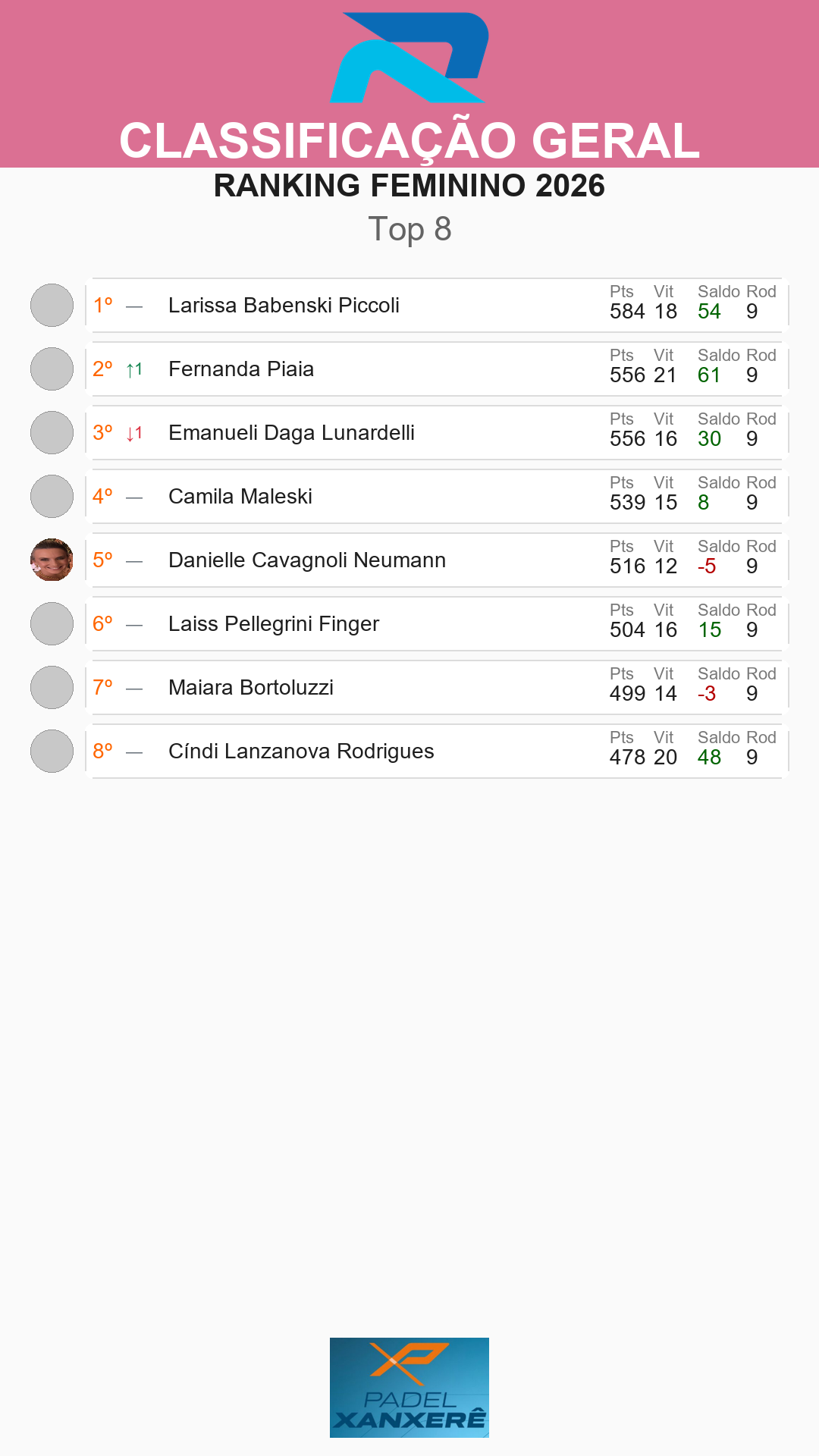This screenshot has width=819, height=1456.
Task: Click the CLASSIFICAÇÃO GERAL header text
Action: click(409, 141)
